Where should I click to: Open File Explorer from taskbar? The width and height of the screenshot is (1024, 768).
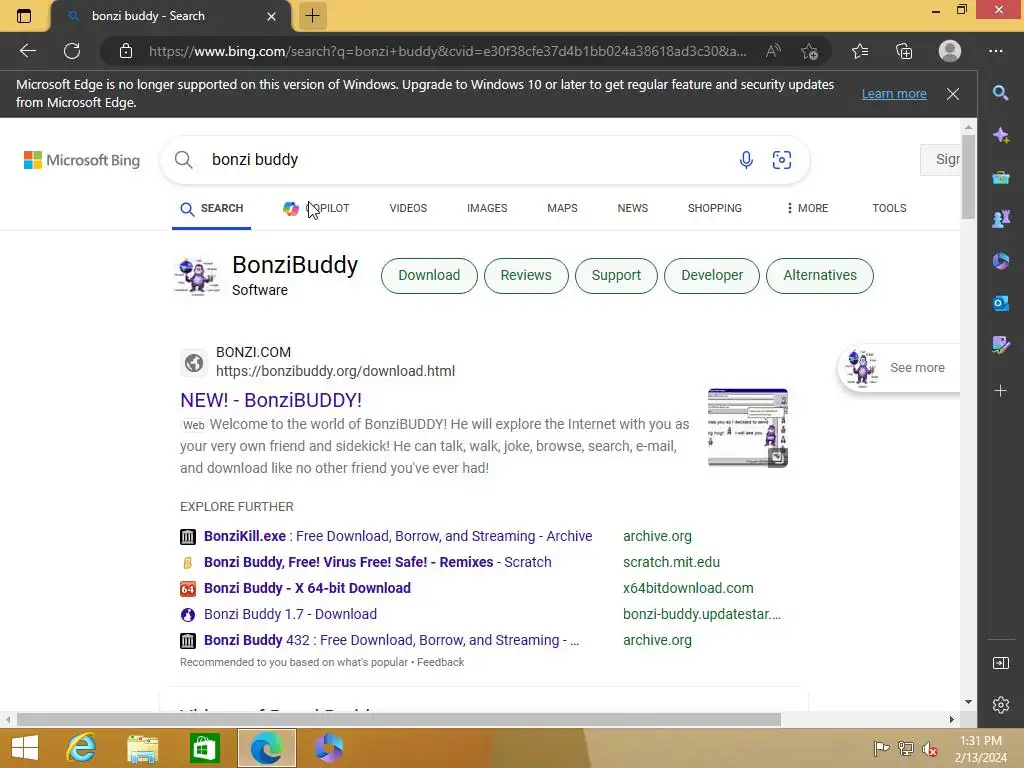(x=142, y=748)
